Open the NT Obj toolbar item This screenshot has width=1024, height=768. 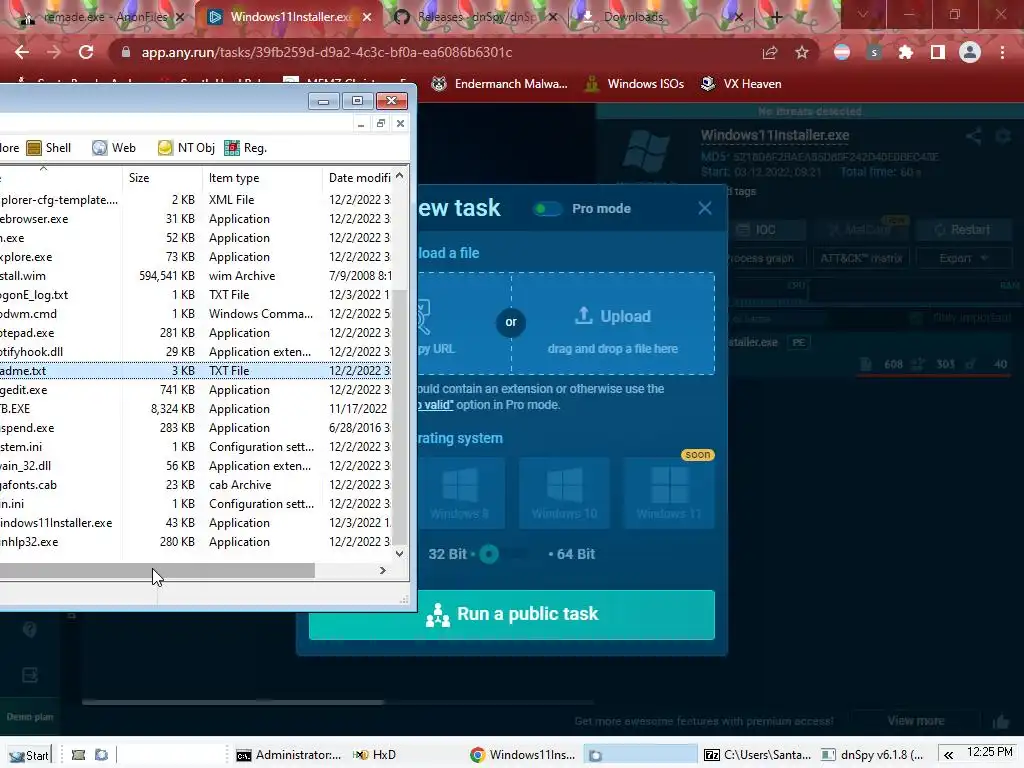(x=186, y=148)
